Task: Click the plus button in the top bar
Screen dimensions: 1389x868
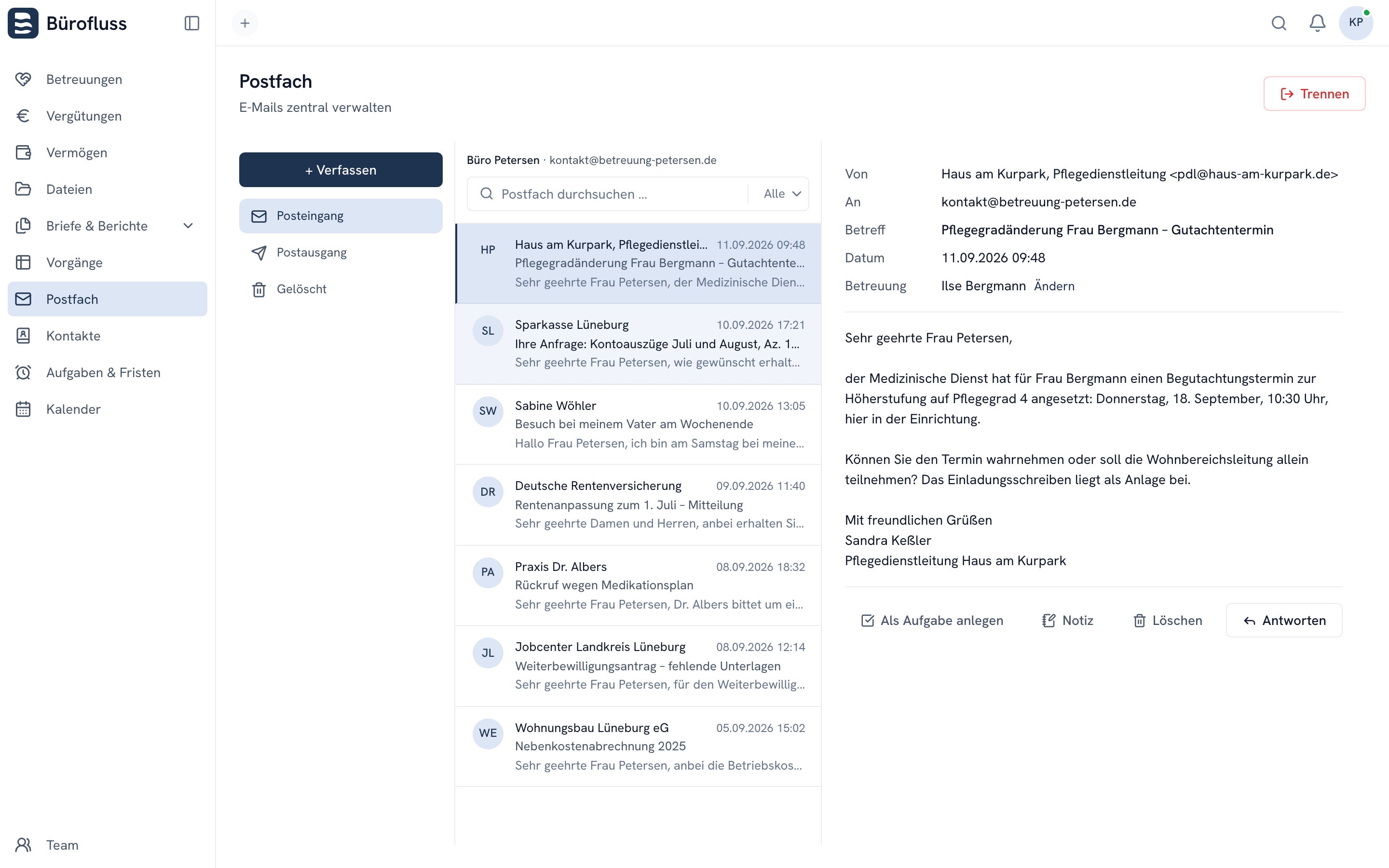Action: 245,23
